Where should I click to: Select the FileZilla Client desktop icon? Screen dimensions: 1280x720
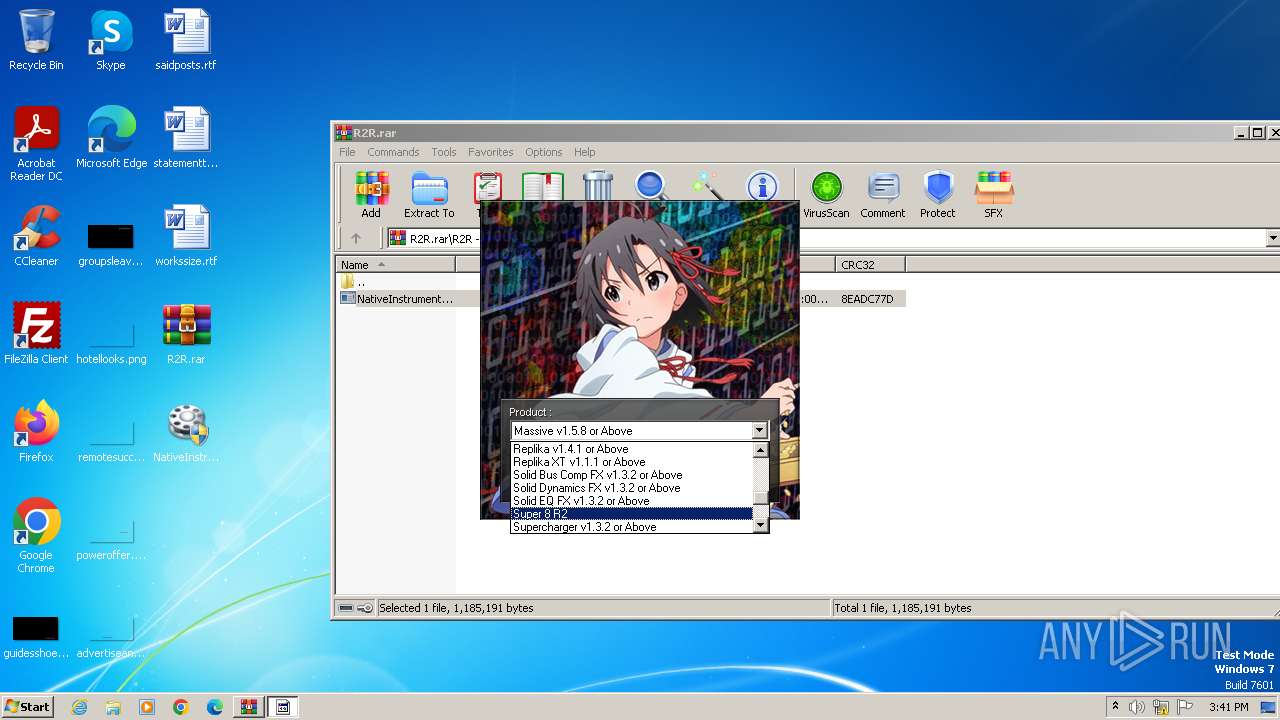click(36, 334)
